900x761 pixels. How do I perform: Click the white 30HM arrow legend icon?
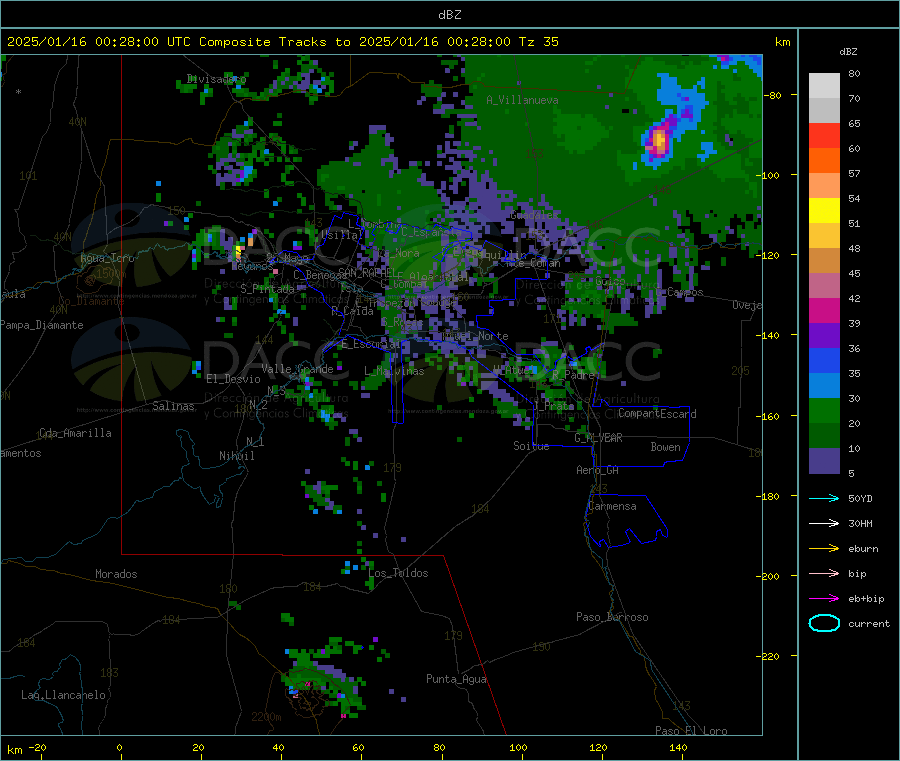(824, 523)
